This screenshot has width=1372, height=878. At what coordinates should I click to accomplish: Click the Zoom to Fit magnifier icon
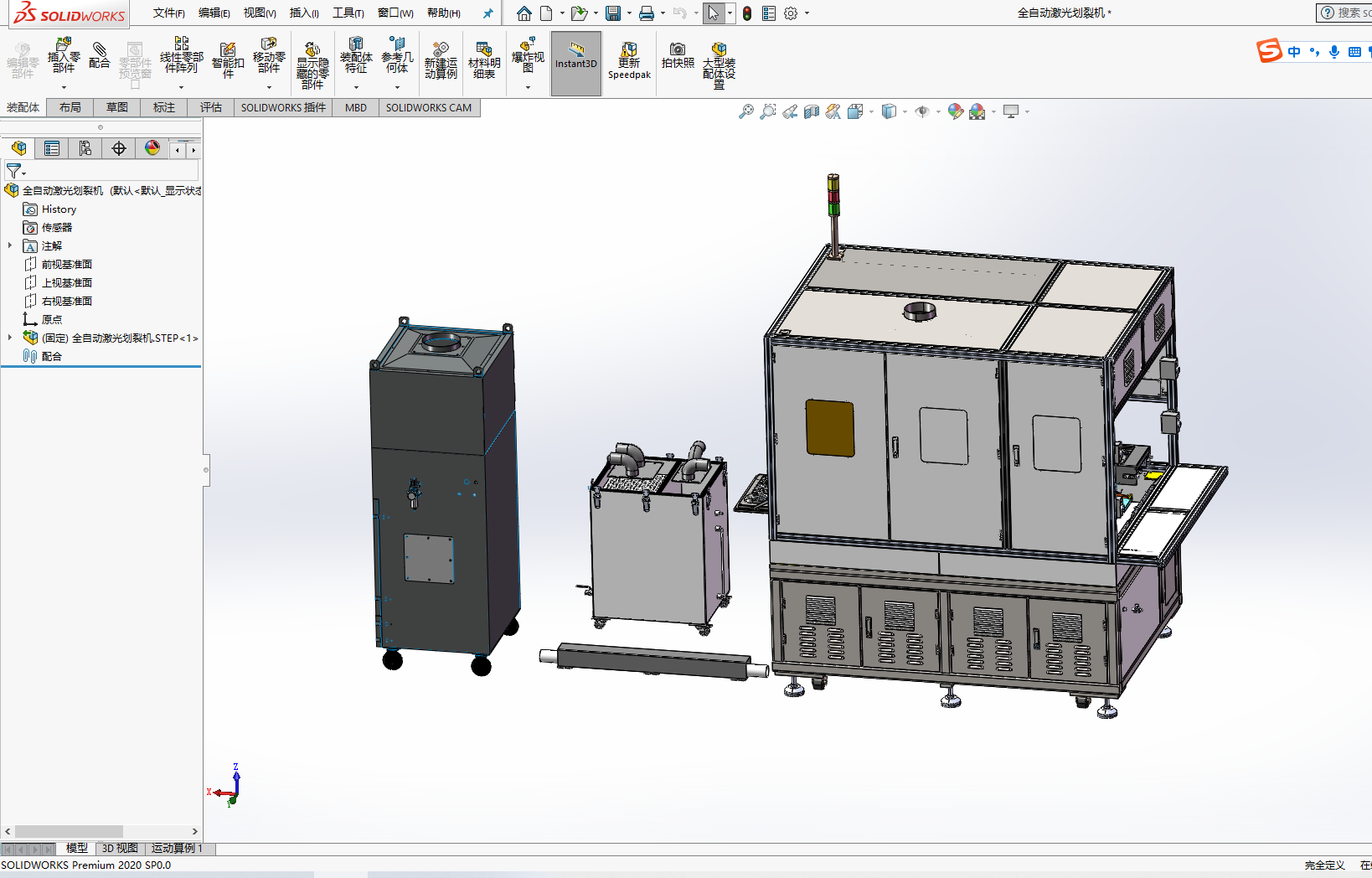coord(745,111)
